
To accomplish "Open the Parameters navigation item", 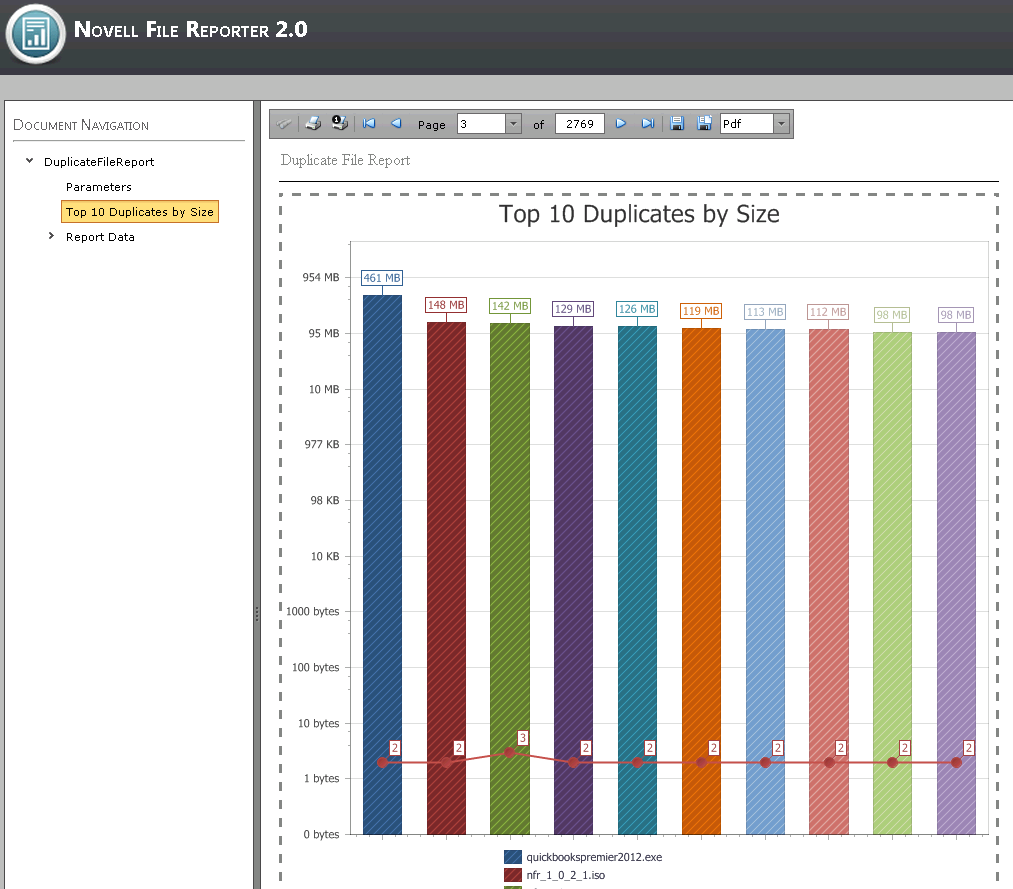I will point(99,187).
